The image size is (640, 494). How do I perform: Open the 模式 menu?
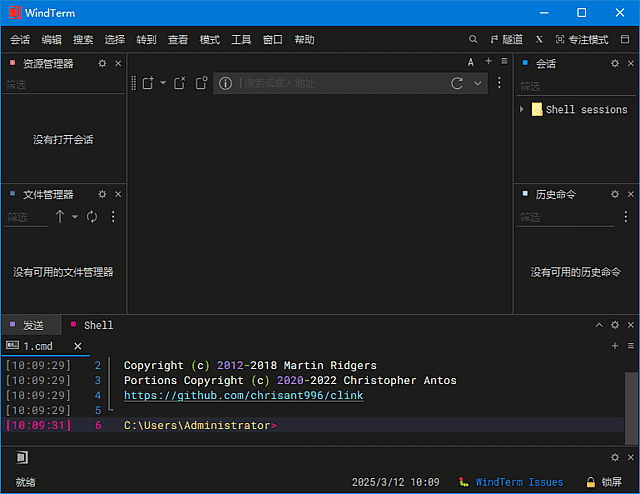209,40
